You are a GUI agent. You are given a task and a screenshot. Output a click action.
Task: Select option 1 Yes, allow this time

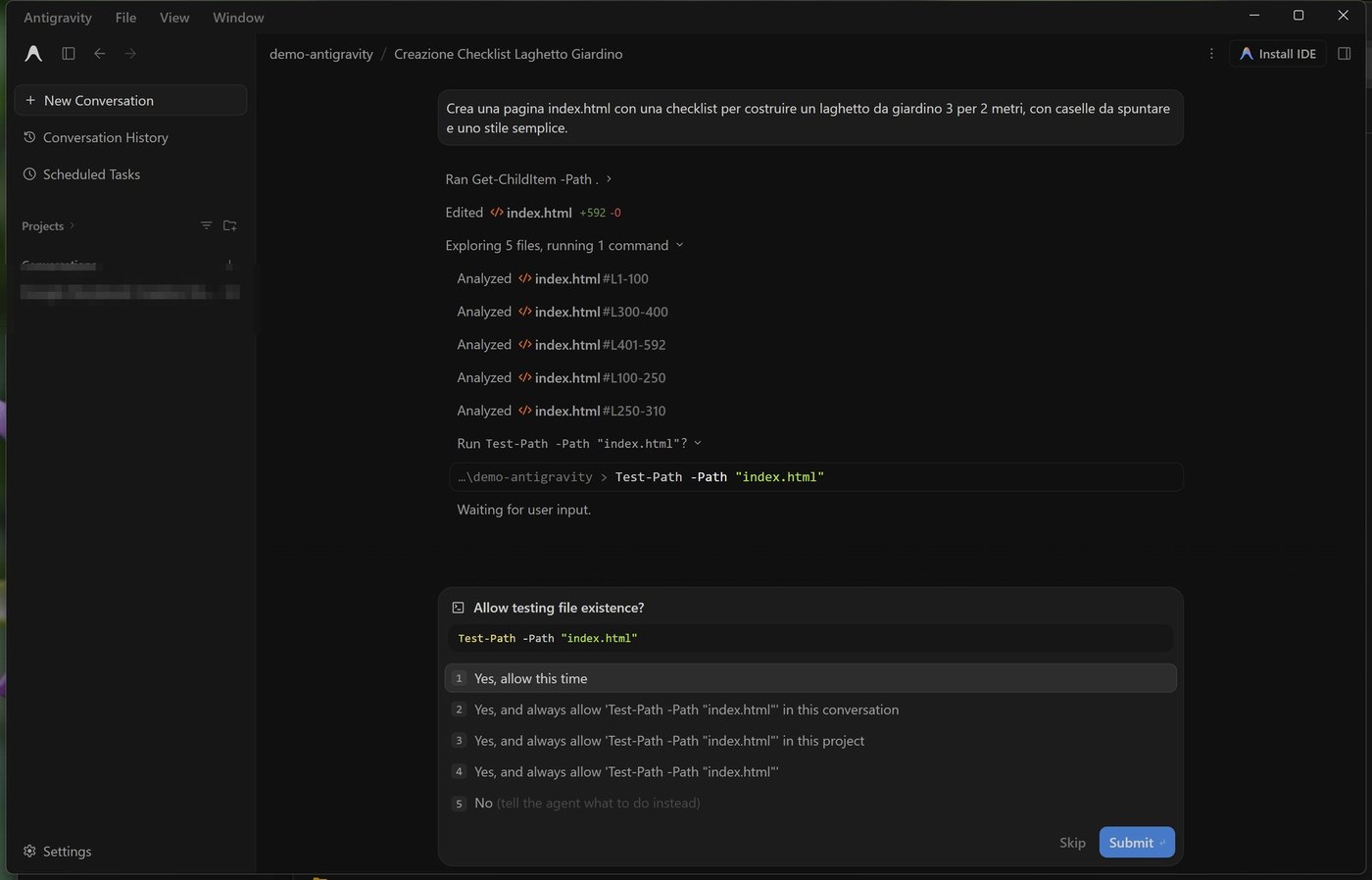810,678
